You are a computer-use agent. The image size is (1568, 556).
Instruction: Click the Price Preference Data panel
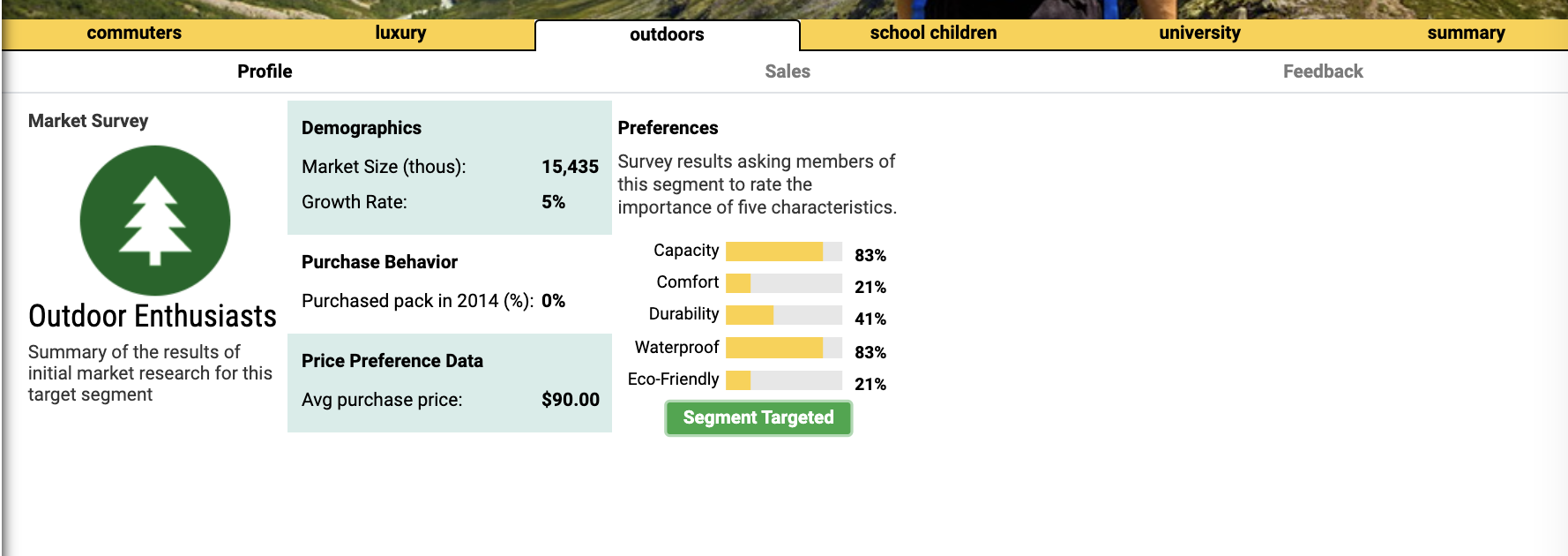pos(393,361)
